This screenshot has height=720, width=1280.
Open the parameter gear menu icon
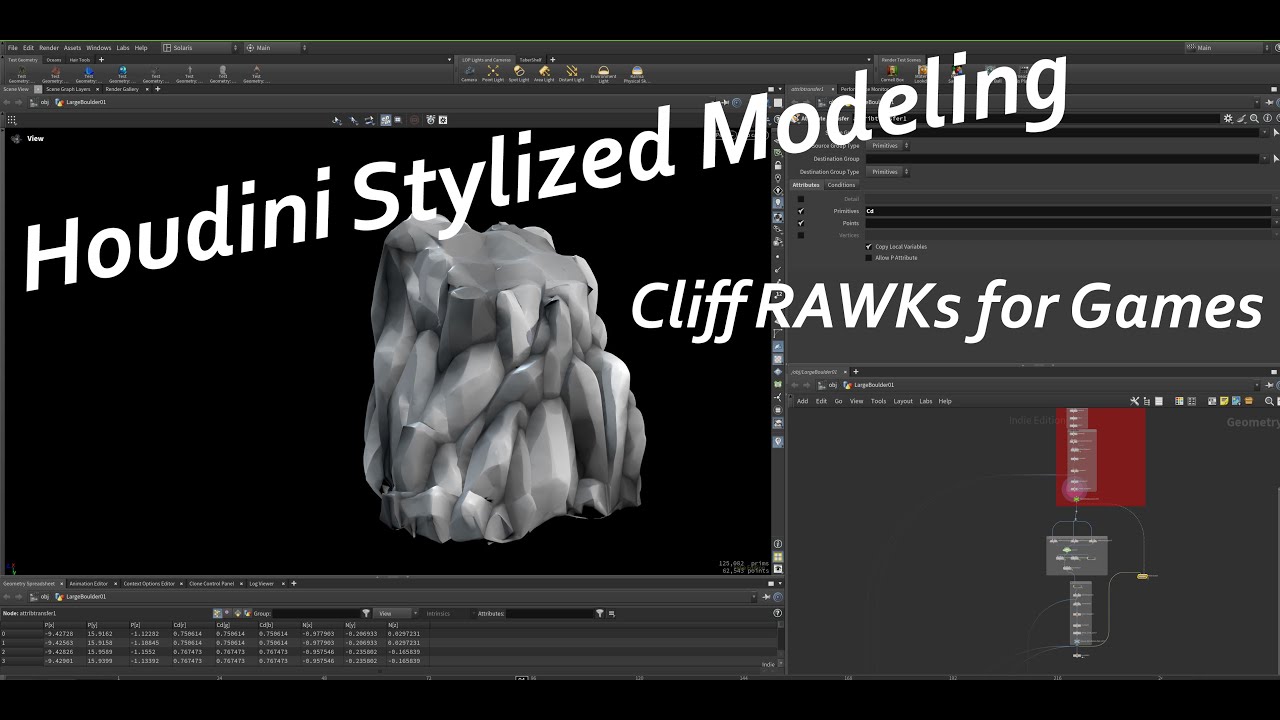pos(1228,118)
